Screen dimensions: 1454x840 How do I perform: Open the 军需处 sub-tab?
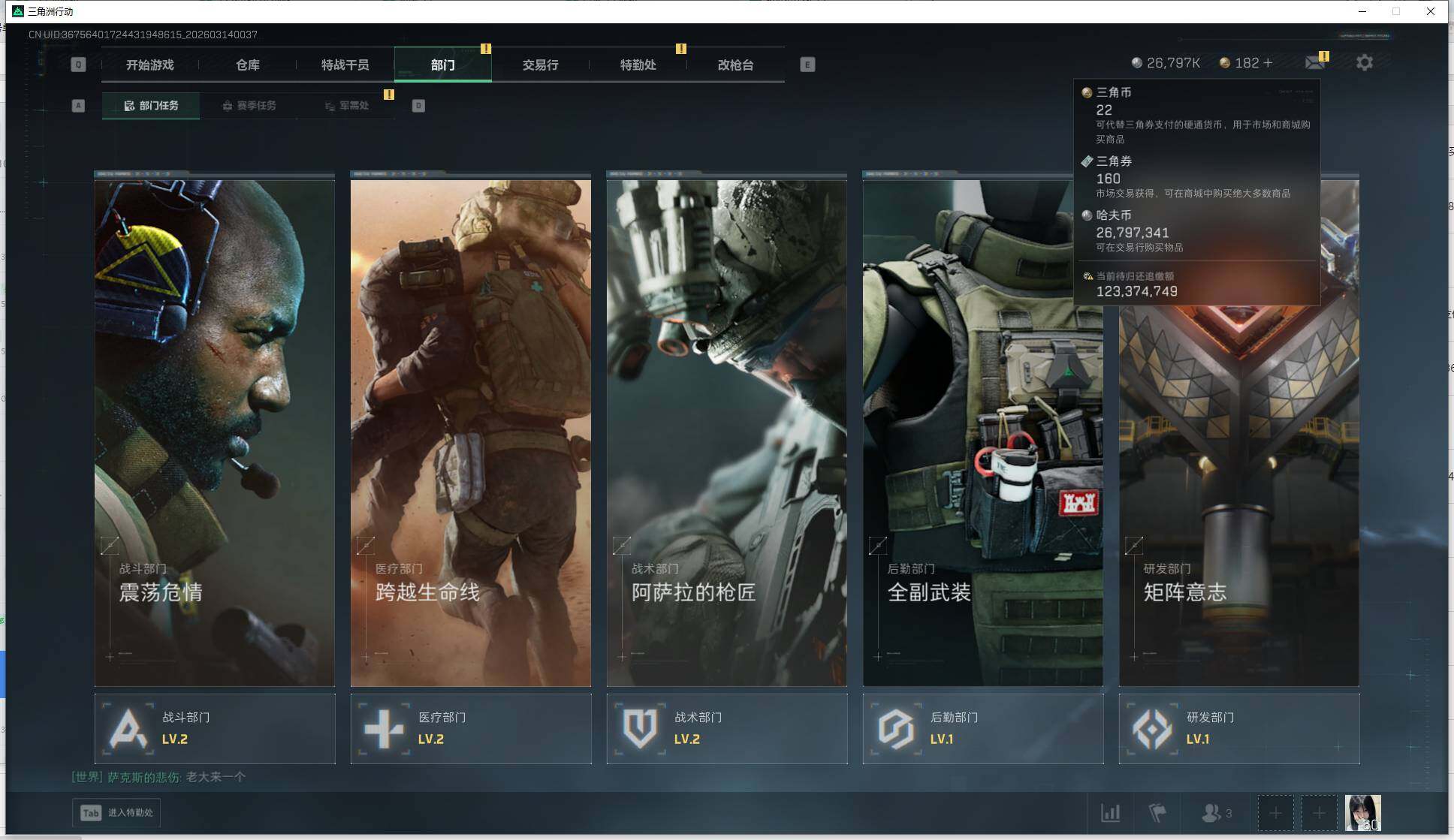pyautogui.click(x=347, y=106)
